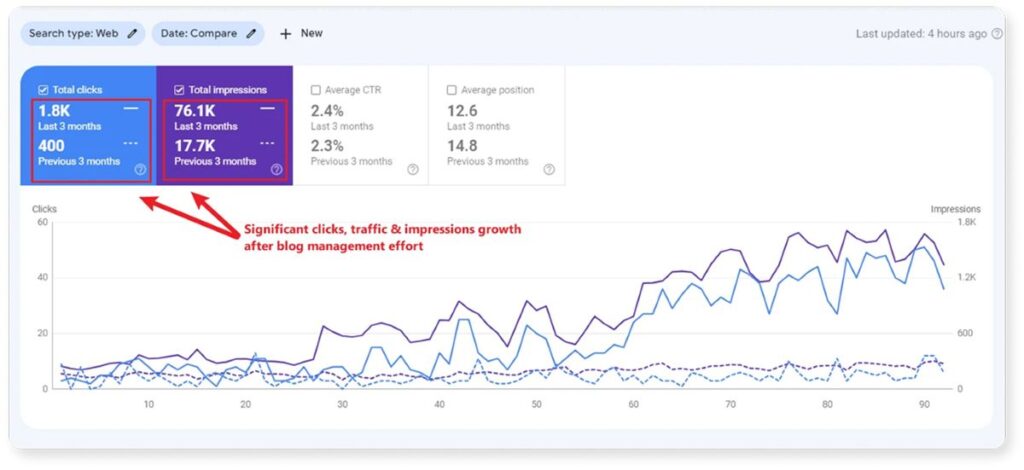This screenshot has width=1024, height=470.
Task: Select the Average CTR metric card
Action: coord(360,126)
